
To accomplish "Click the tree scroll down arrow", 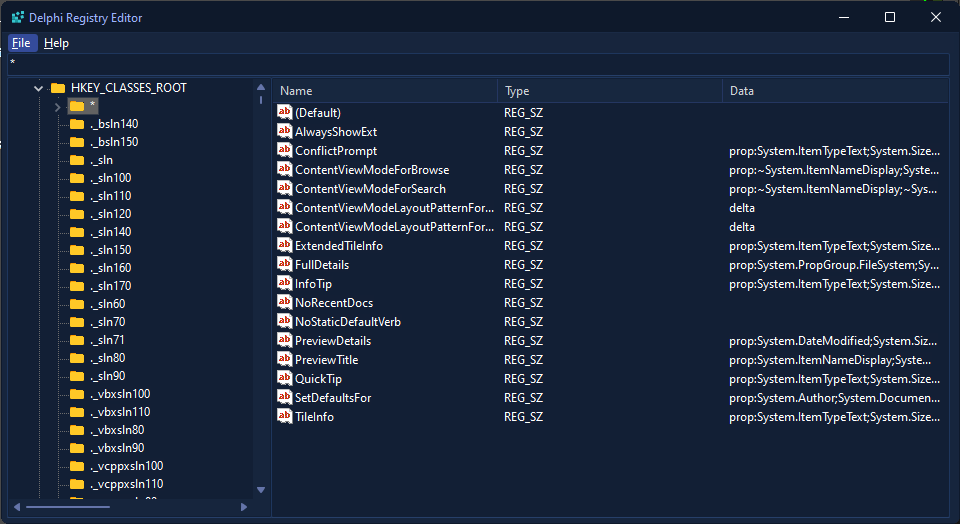I will tap(261, 490).
